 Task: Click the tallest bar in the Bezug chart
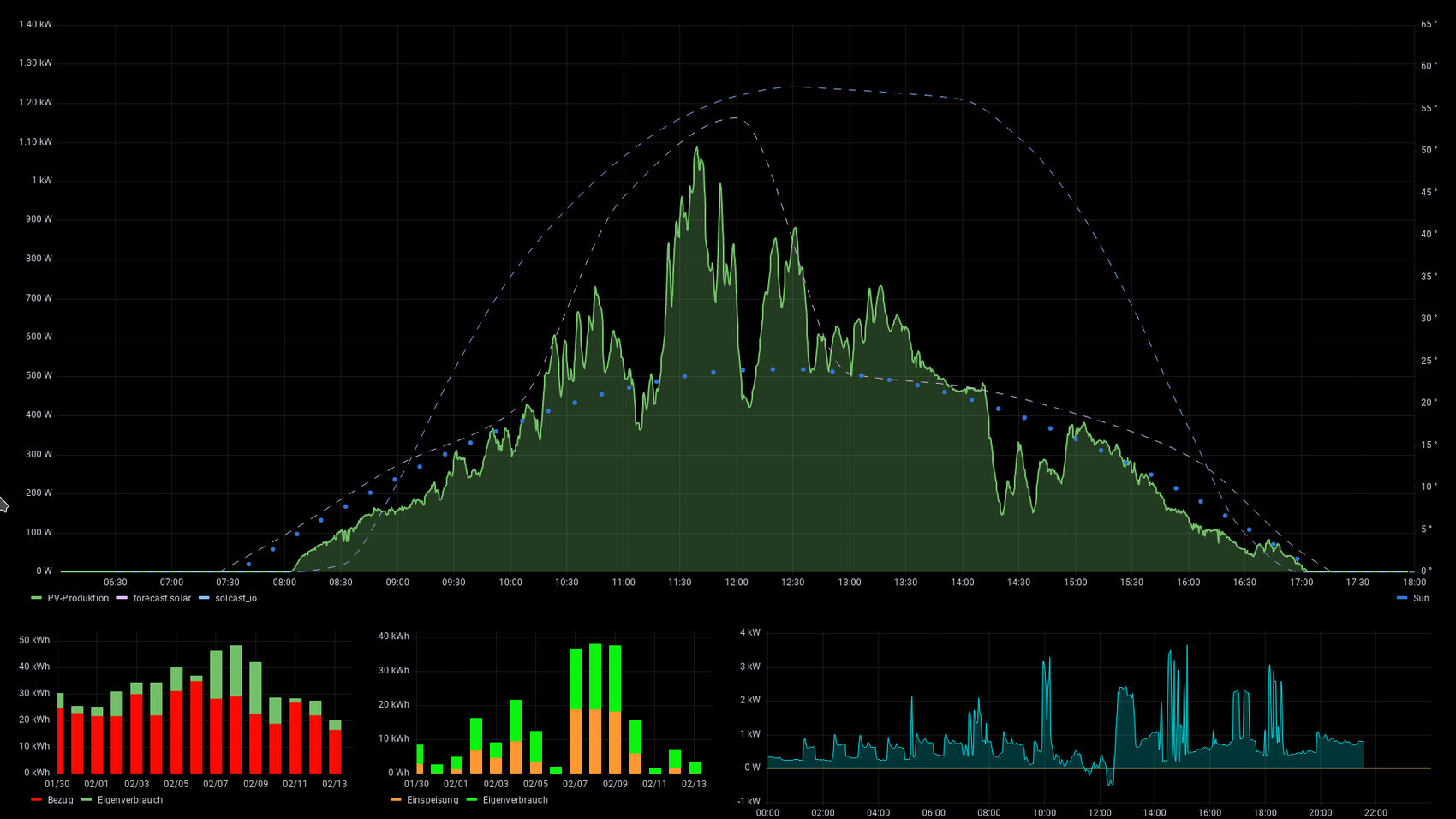(196, 726)
